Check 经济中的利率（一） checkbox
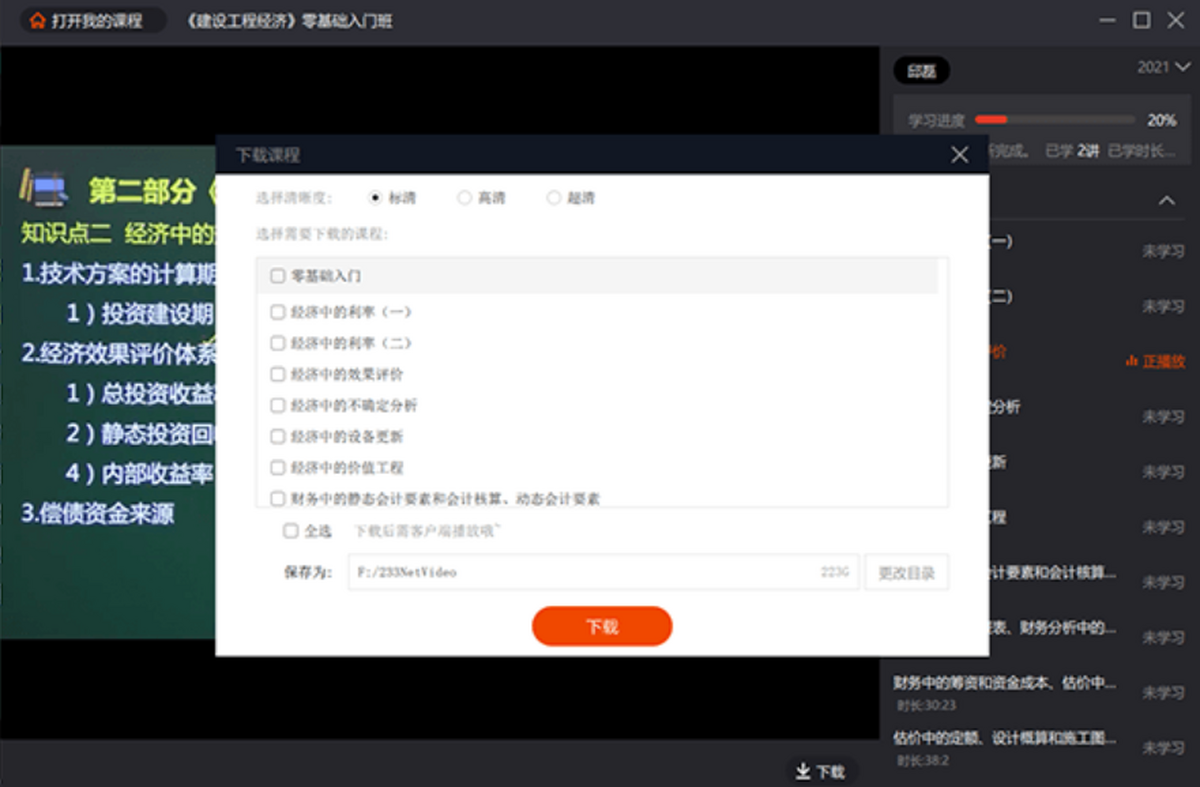 (x=278, y=312)
